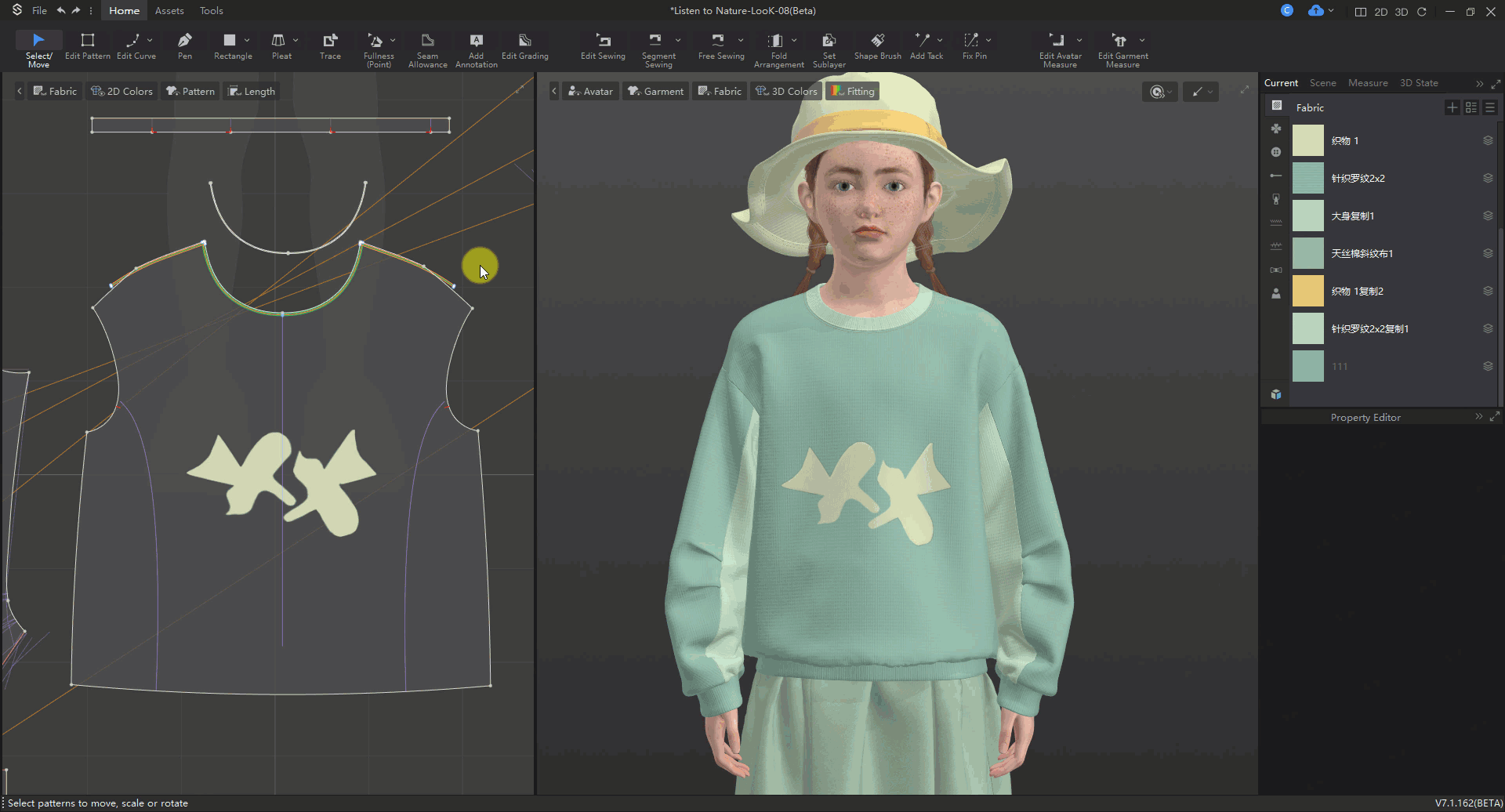
Task: Select the Trace tool
Action: [x=330, y=45]
